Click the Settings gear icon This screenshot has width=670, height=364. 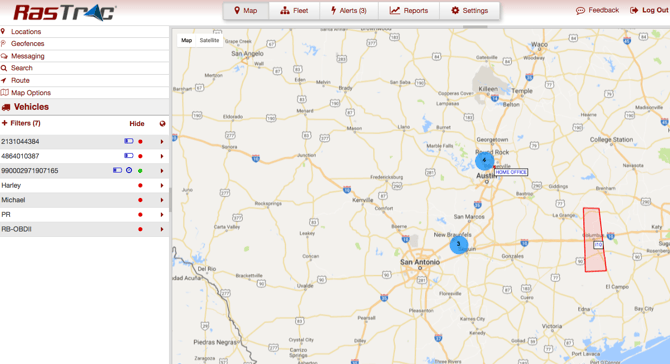click(455, 10)
